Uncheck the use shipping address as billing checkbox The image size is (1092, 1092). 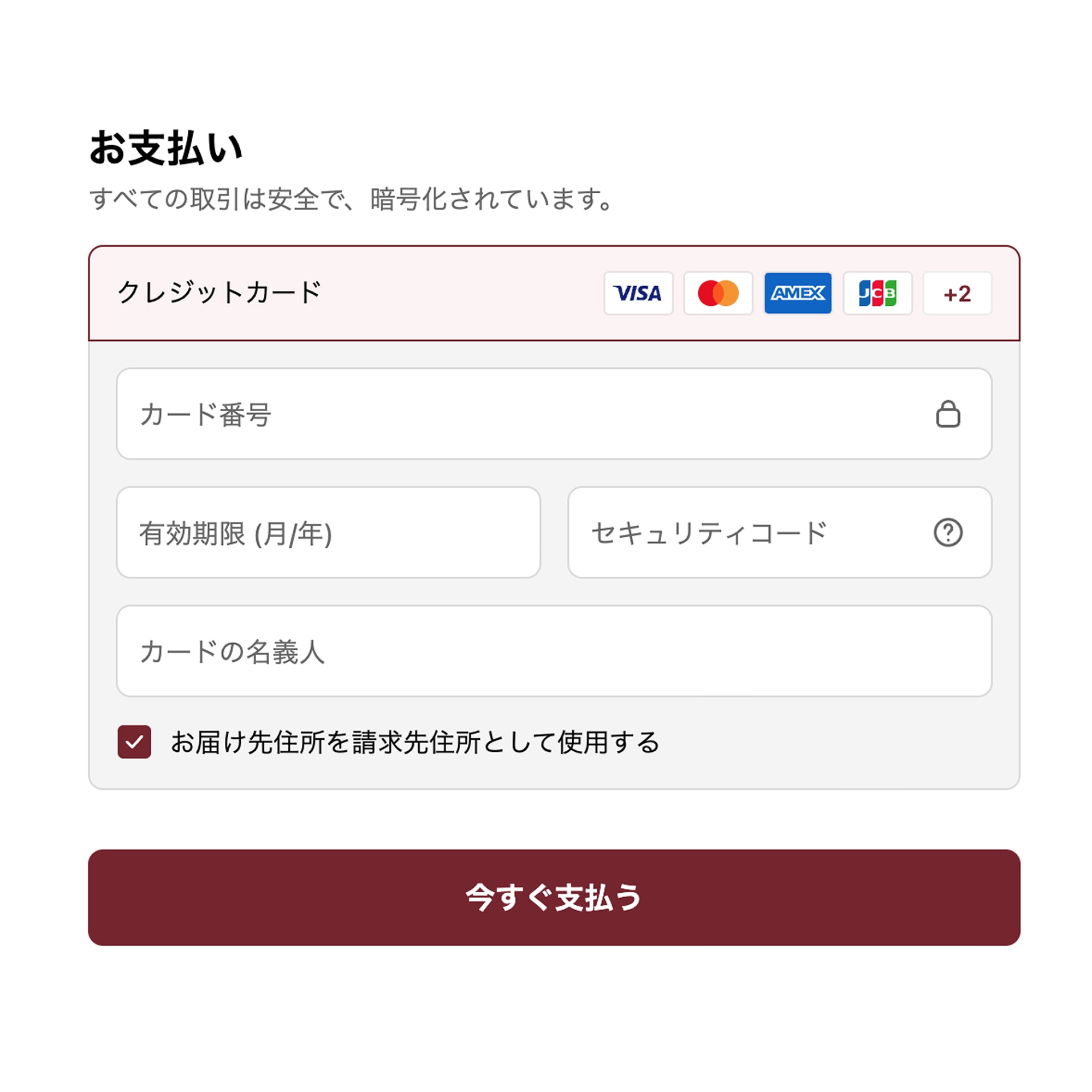pos(134,741)
